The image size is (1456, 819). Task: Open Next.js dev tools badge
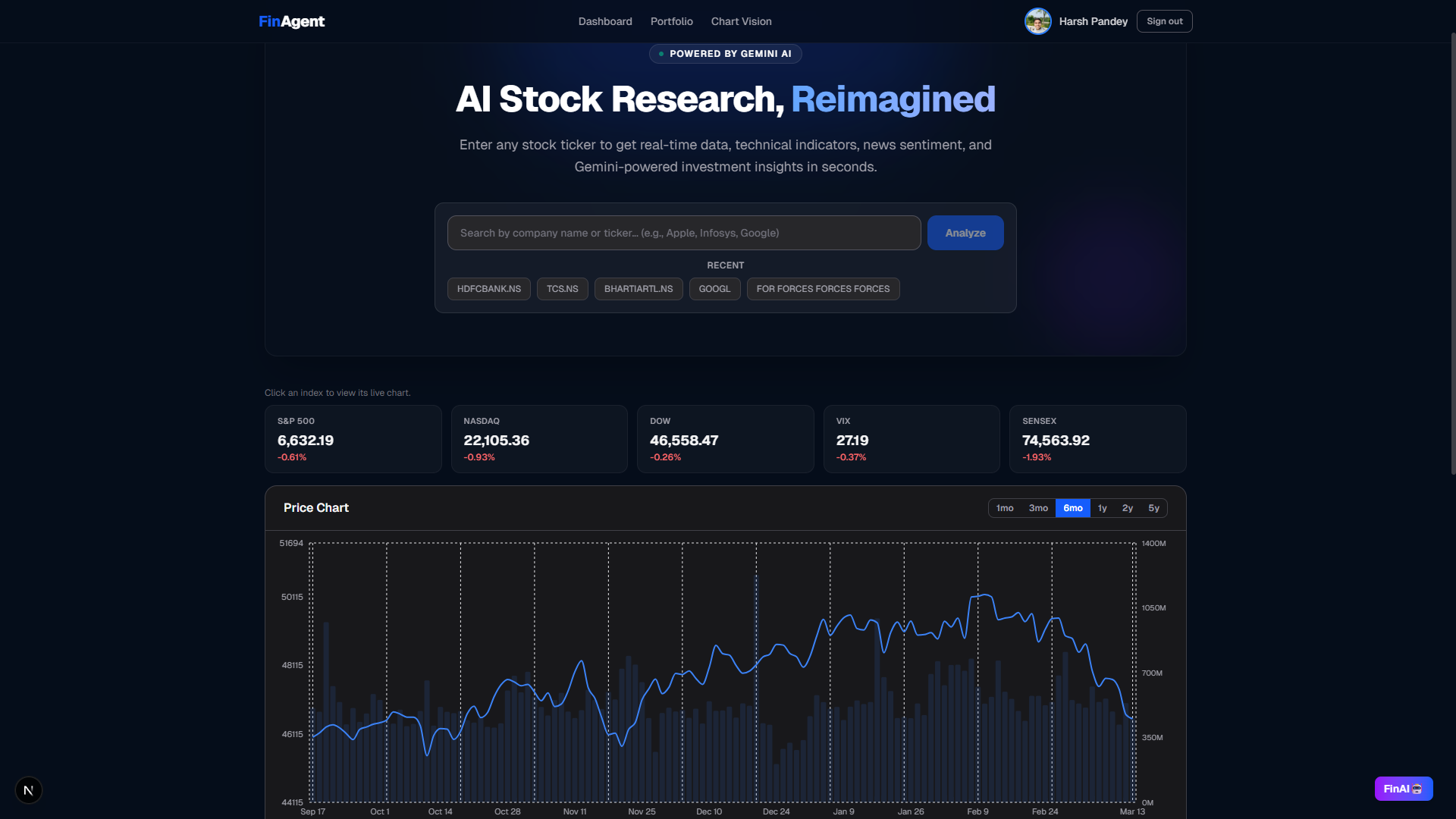pos(29,790)
